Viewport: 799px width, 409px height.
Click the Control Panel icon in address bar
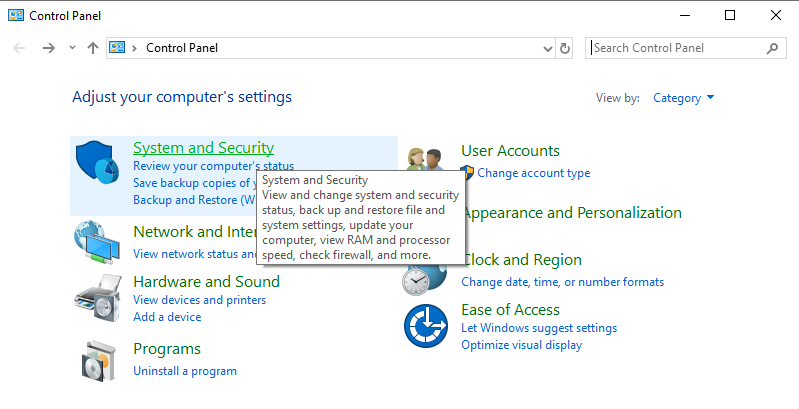coord(117,47)
